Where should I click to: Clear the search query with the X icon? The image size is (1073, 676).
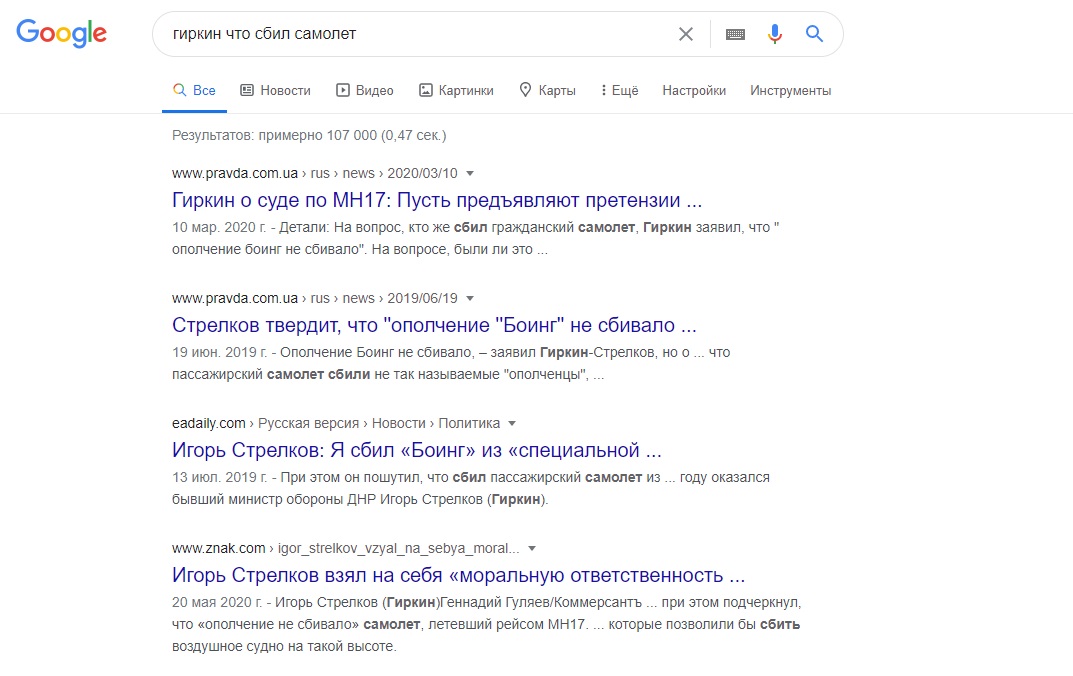[686, 34]
